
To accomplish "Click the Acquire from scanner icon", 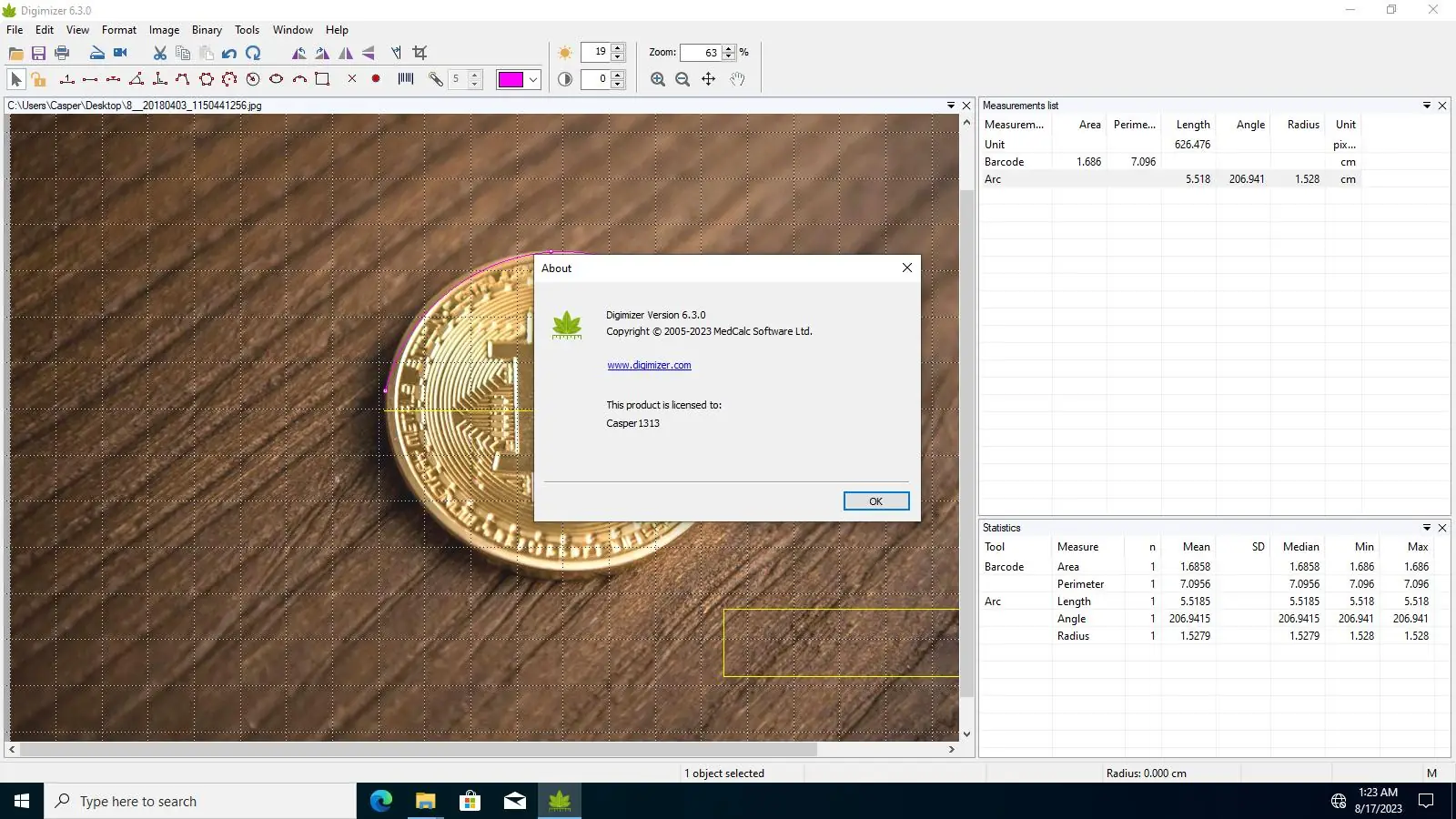I will coord(96,53).
